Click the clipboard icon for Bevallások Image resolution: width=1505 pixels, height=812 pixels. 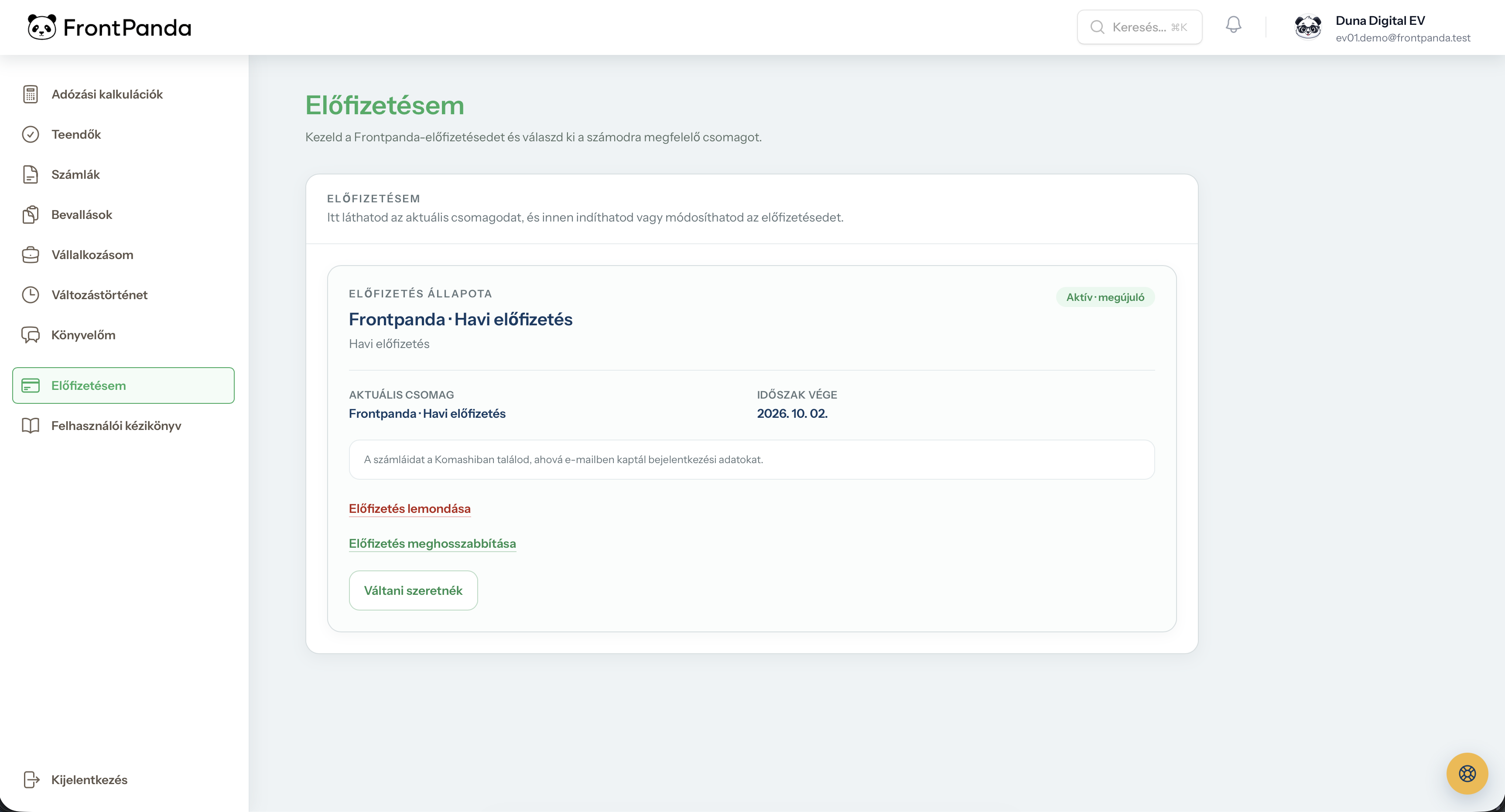pyautogui.click(x=31, y=215)
